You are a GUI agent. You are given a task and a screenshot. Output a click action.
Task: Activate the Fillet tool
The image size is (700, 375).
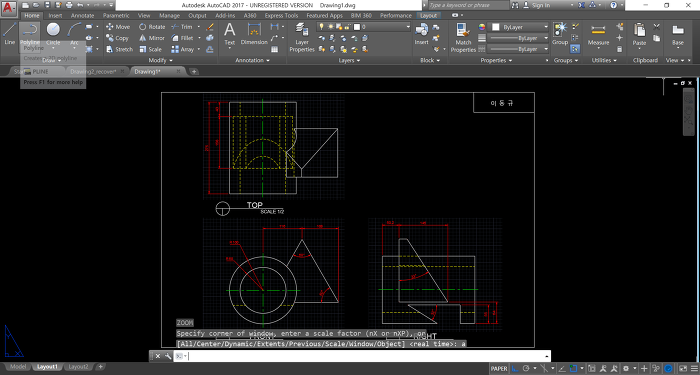coord(183,38)
